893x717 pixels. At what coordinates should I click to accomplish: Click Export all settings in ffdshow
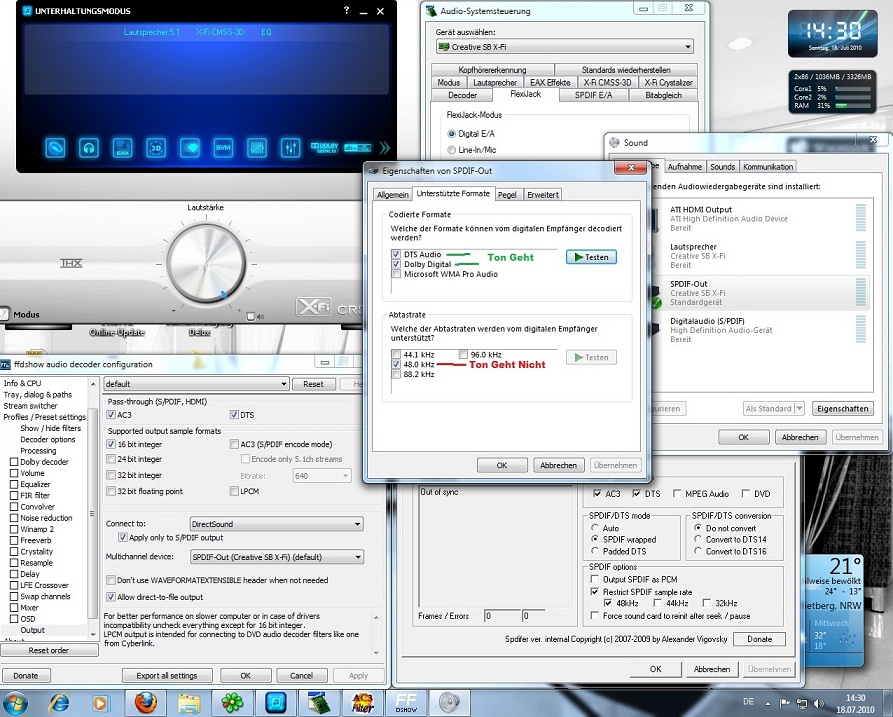click(167, 675)
